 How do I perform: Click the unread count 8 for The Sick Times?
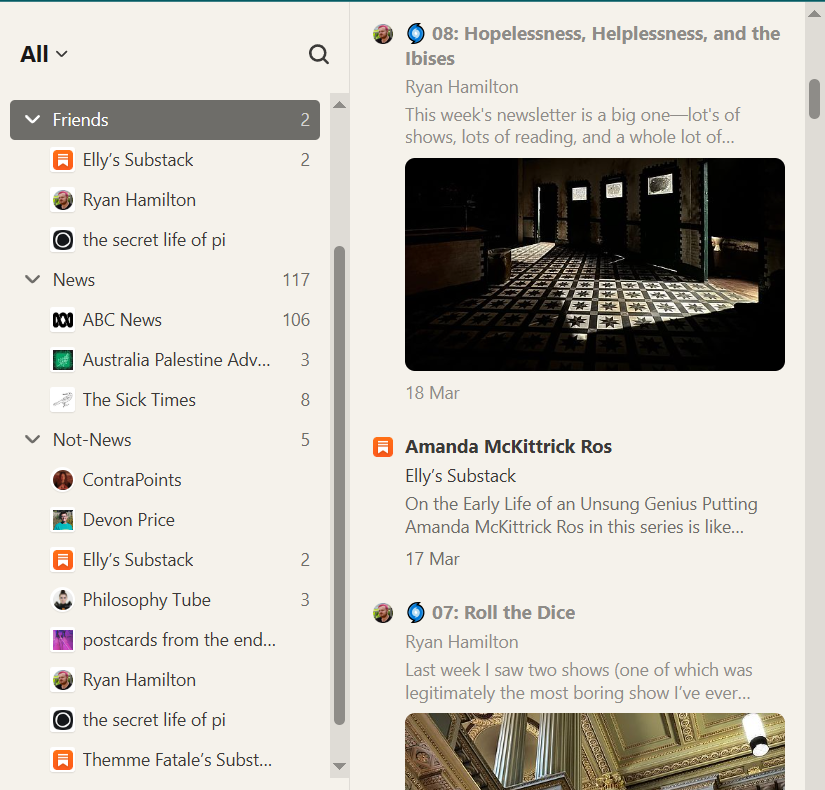tap(305, 400)
